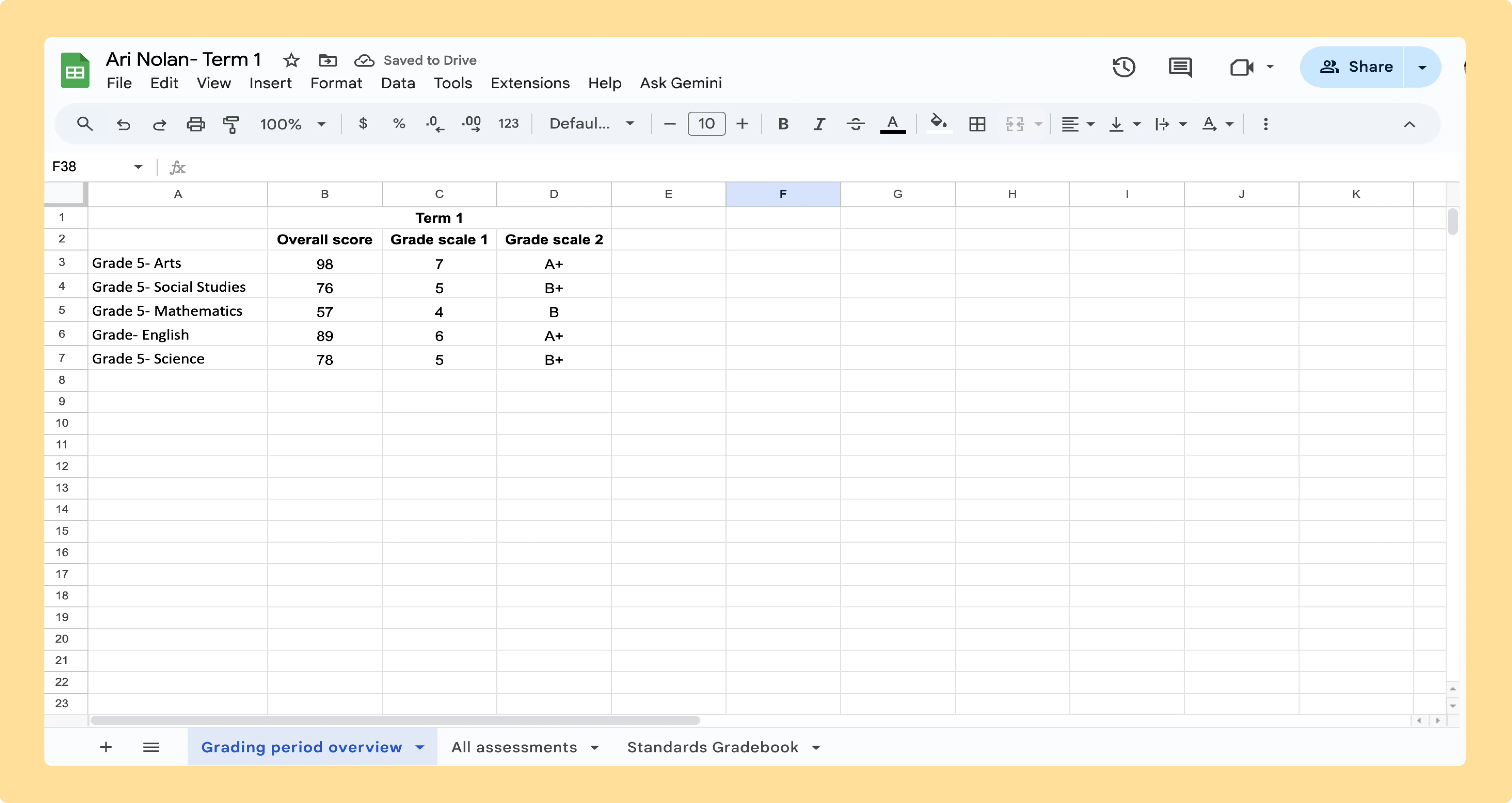
Task: Open Grading period overview tab options arrow
Action: tap(420, 747)
